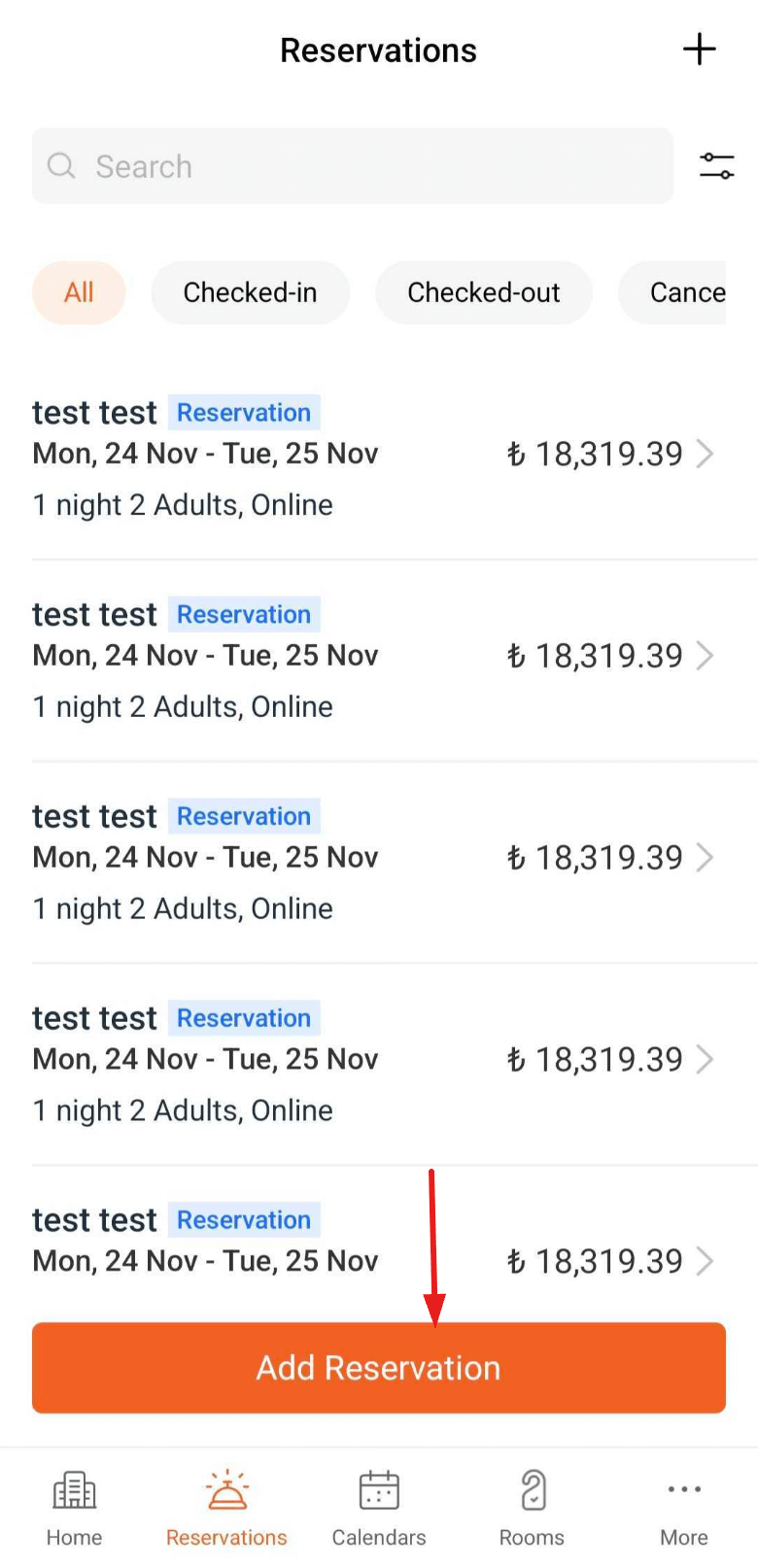Open the first test test reservation name
Viewport: 758px width, 1568px height.
pos(94,413)
